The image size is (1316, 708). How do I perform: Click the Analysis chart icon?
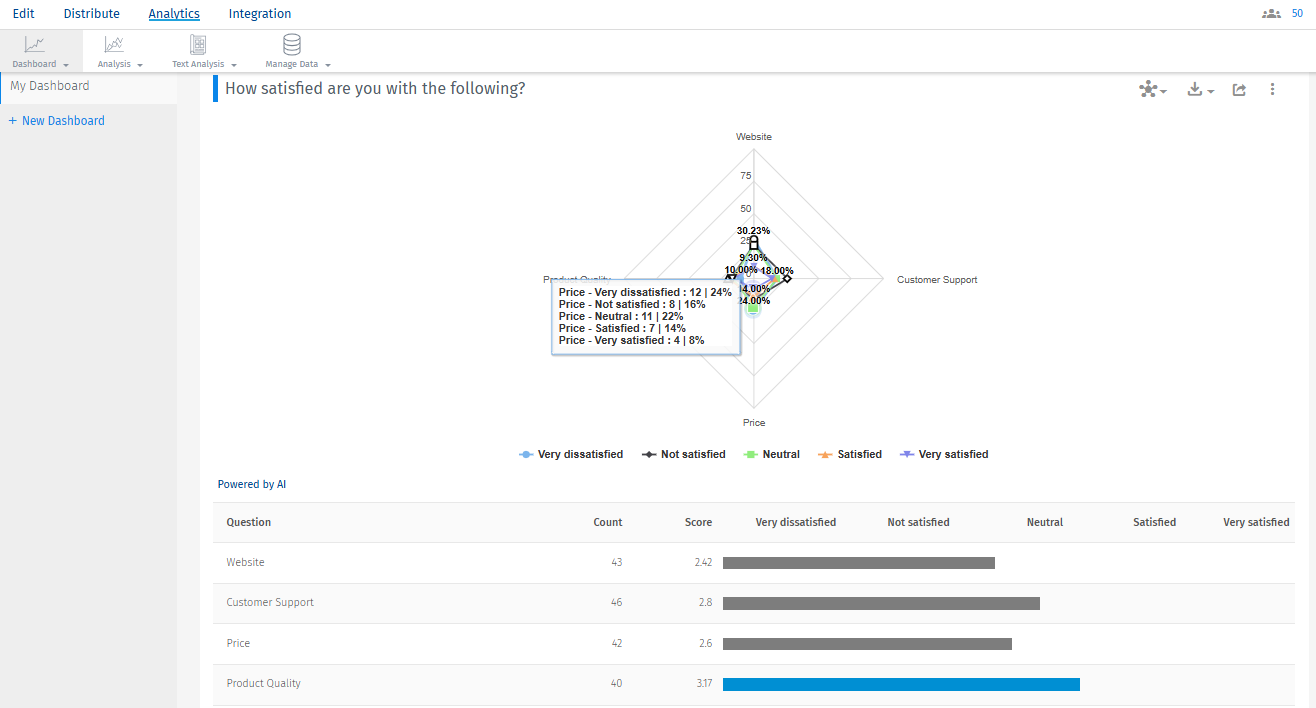114,44
